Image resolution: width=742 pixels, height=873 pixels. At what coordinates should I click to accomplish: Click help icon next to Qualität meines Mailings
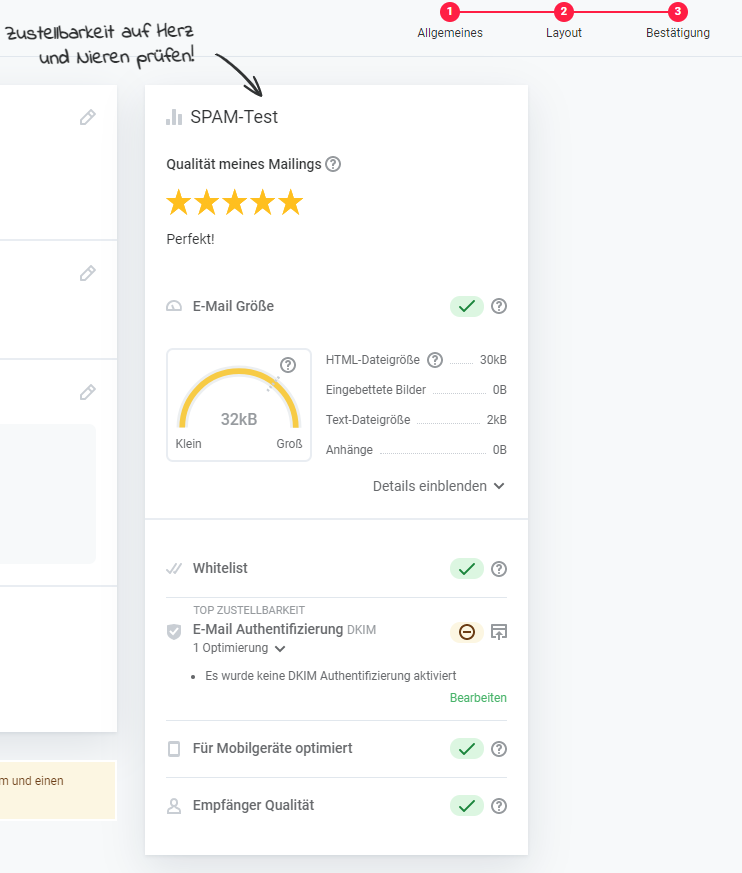[333, 164]
